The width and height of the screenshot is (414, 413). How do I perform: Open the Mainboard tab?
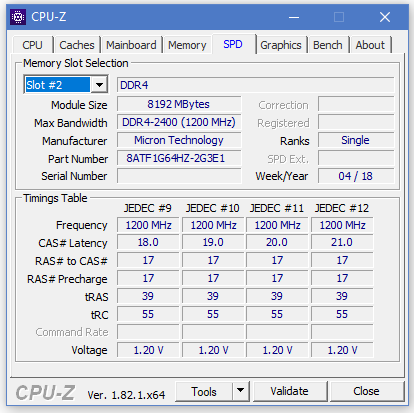click(x=131, y=45)
